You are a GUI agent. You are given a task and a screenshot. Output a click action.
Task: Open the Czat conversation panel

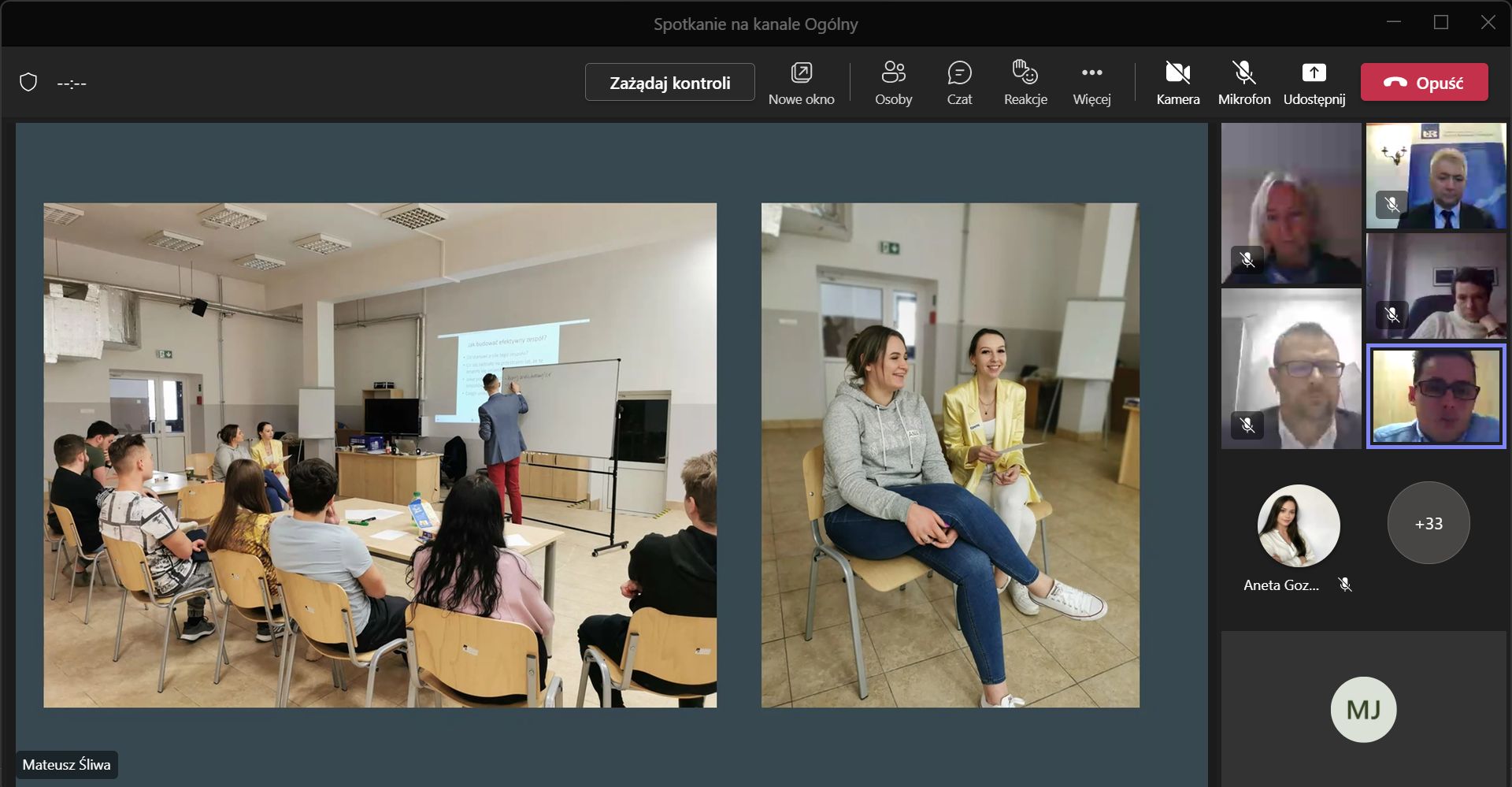(959, 83)
